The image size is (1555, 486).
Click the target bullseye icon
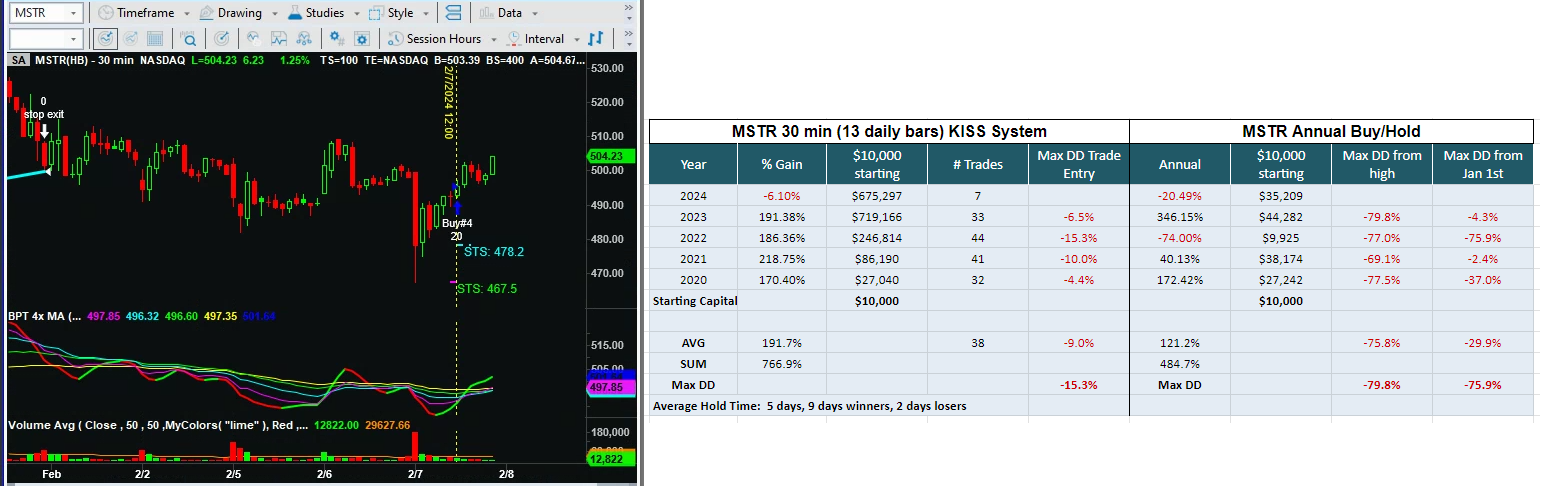tap(222, 38)
